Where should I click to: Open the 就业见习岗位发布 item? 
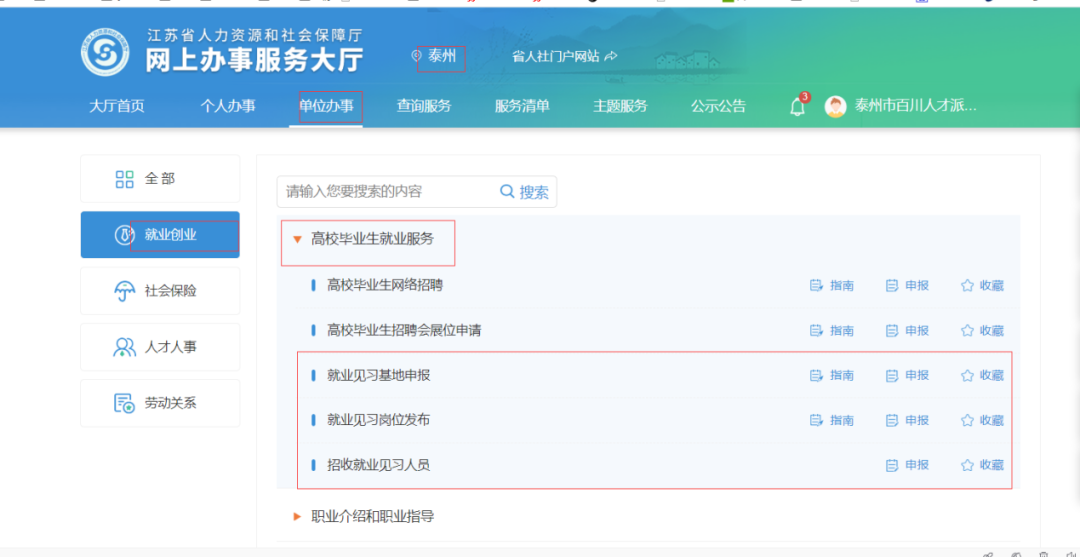pyautogui.click(x=378, y=420)
